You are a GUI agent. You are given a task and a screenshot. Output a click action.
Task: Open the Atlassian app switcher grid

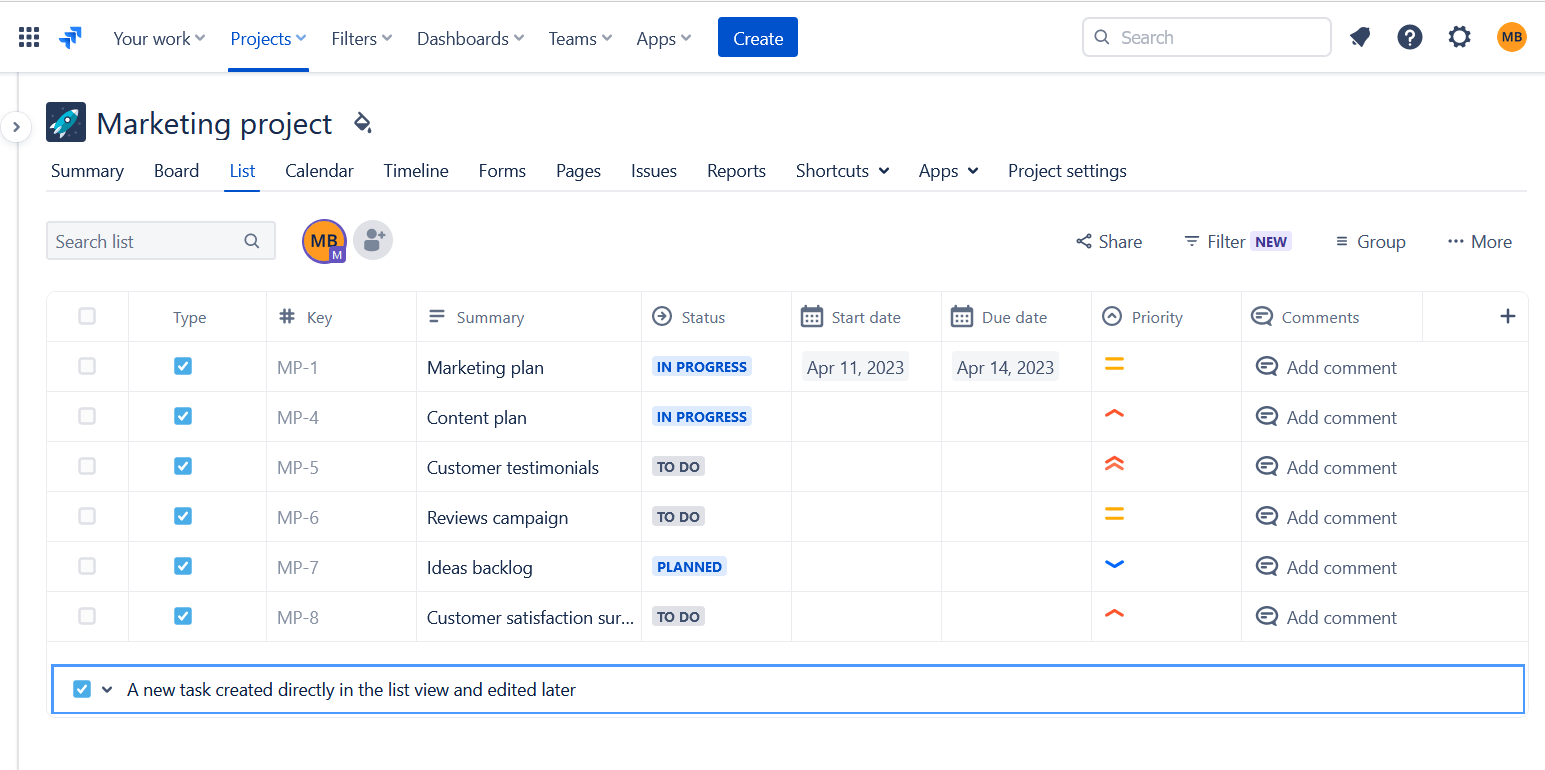28,36
